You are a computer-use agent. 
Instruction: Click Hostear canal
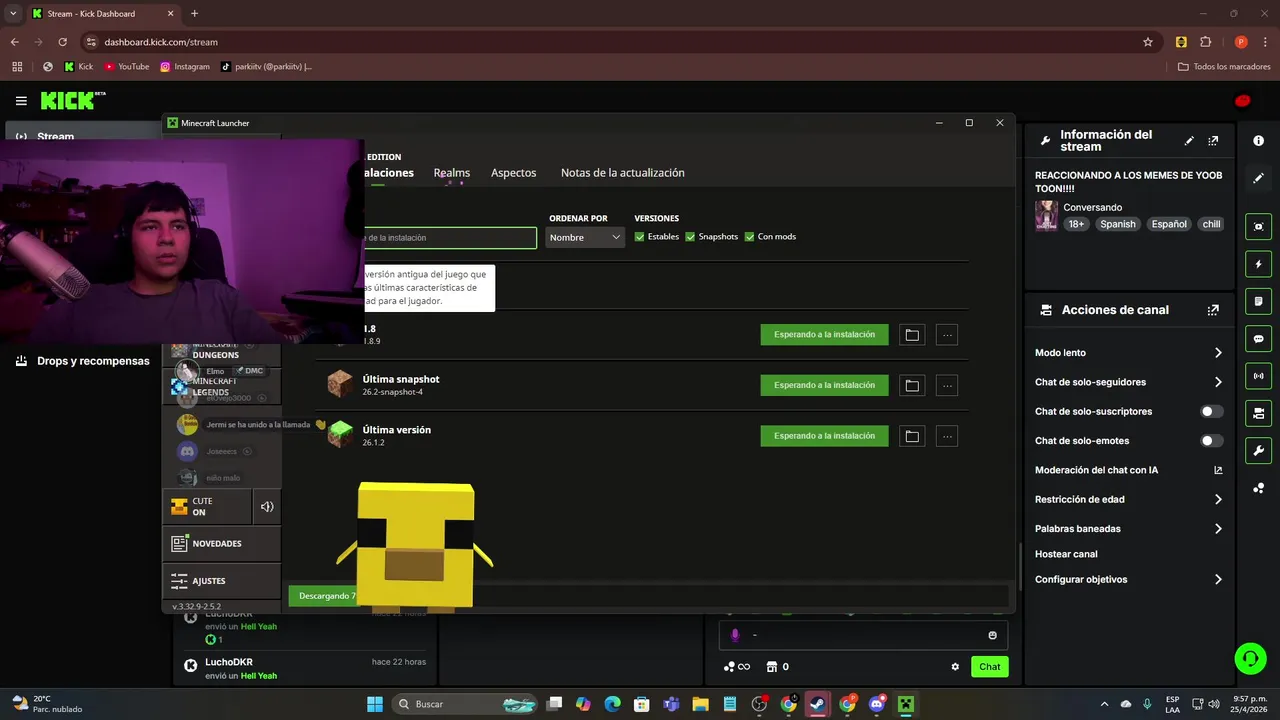(x=1066, y=554)
